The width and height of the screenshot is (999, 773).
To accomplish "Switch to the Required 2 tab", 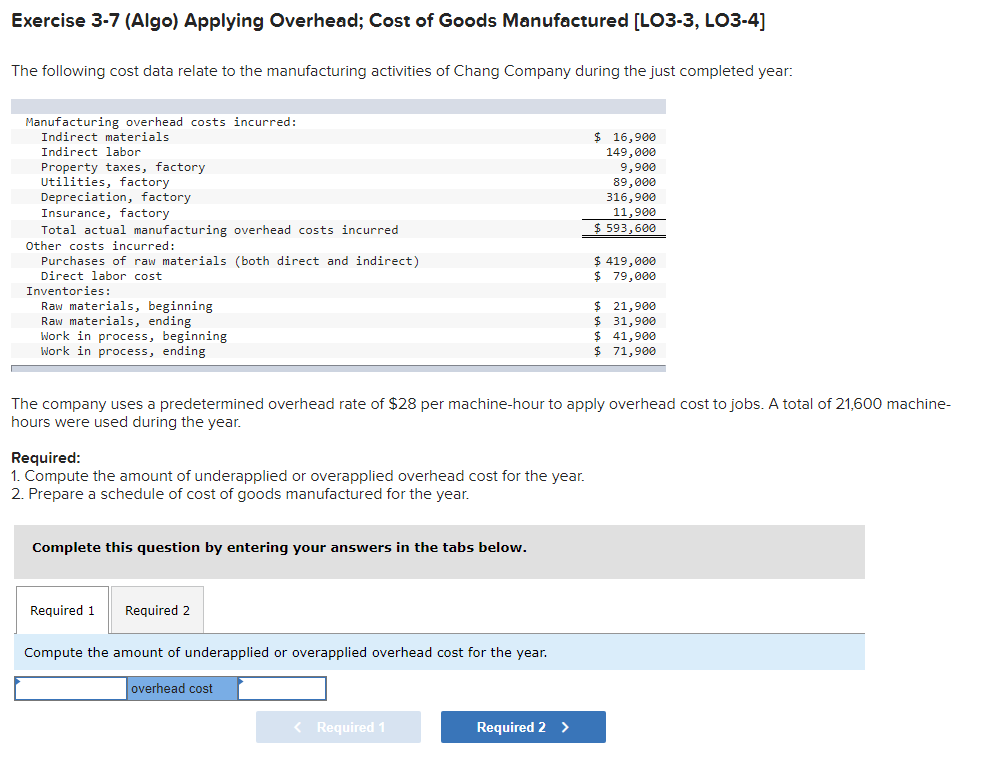I will pyautogui.click(x=156, y=610).
